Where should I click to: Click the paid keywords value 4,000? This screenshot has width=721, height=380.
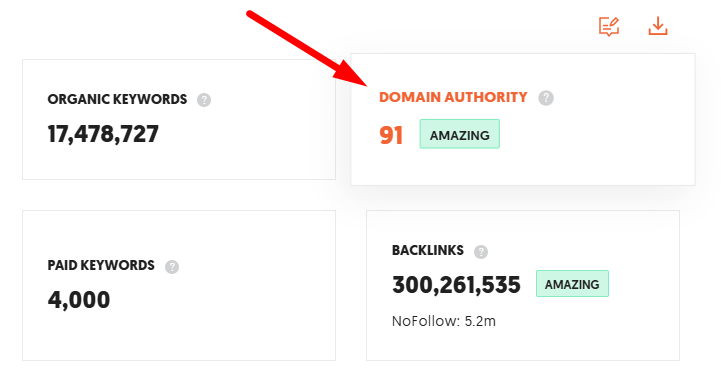point(79,299)
